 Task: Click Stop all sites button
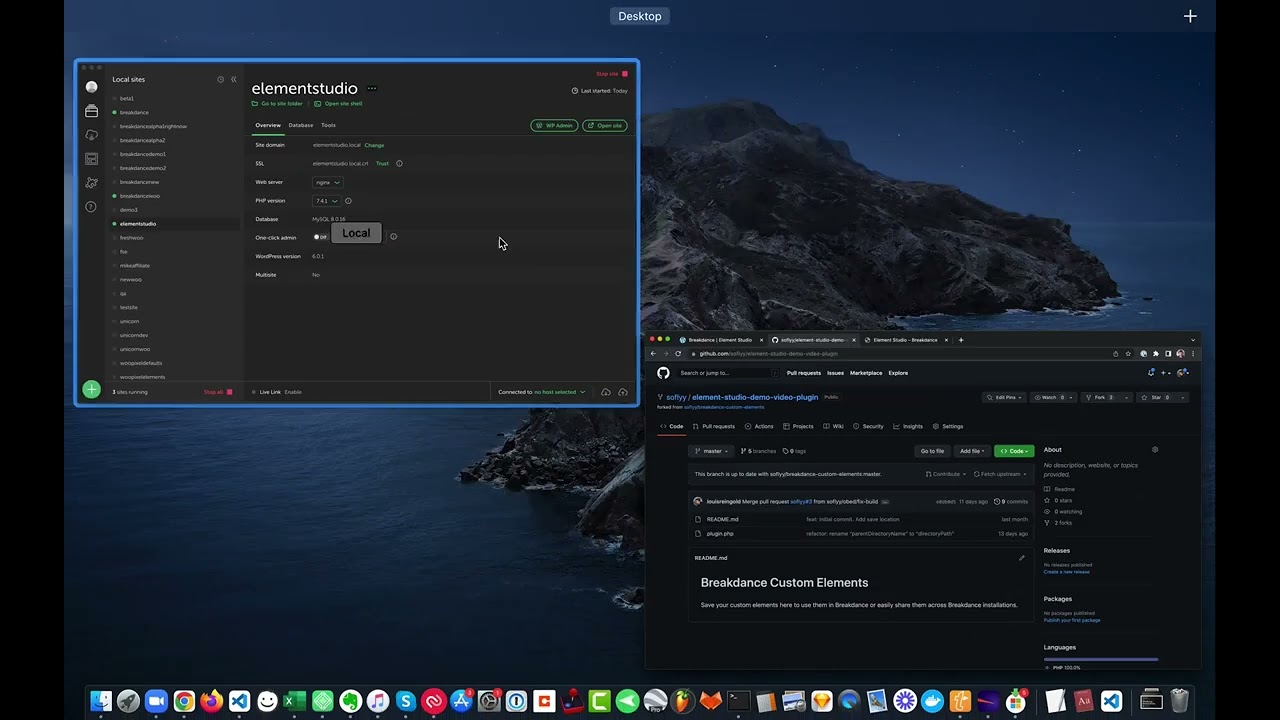pyautogui.click(x=218, y=392)
